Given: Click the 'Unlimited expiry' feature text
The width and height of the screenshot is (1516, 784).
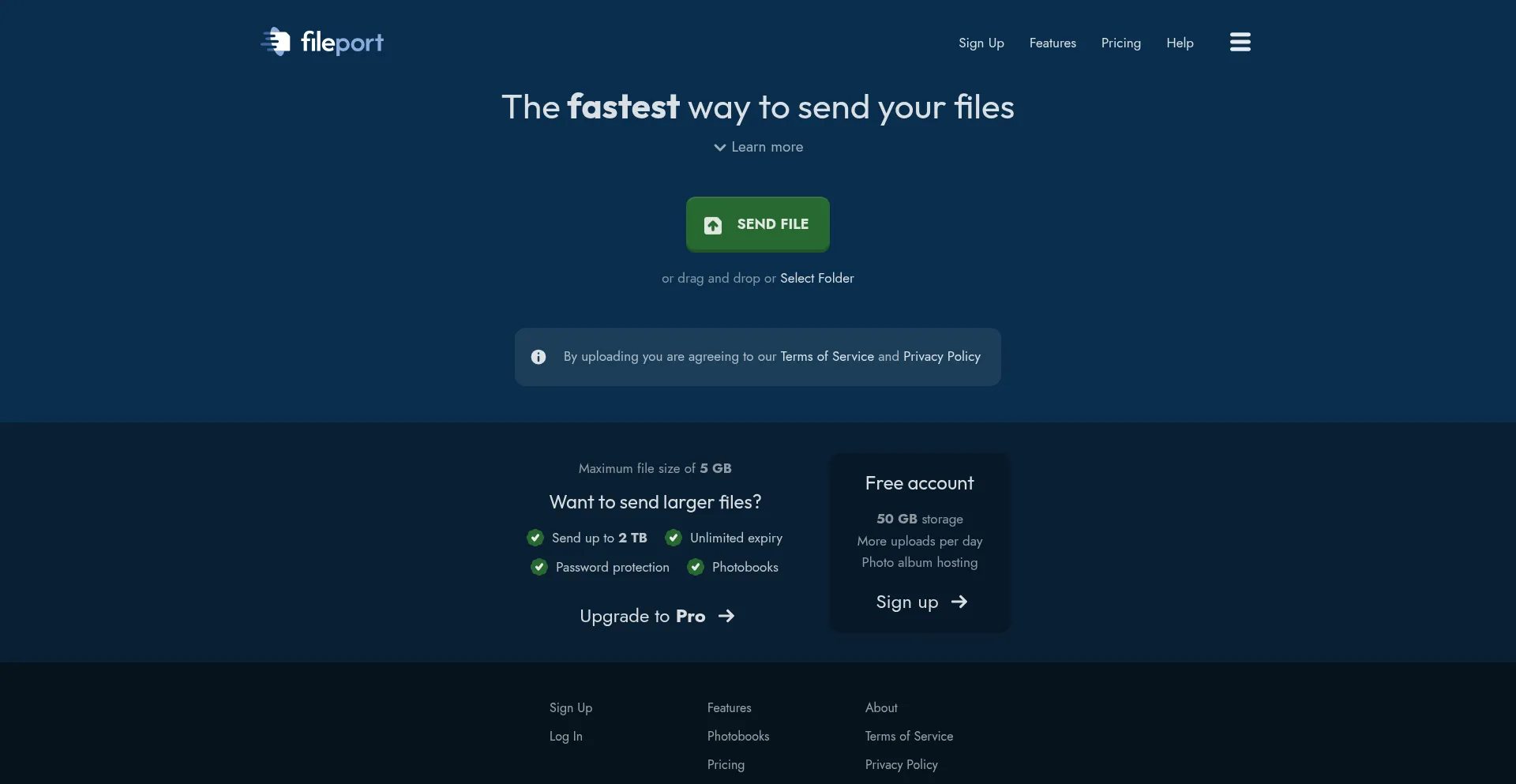Looking at the screenshot, I should pyautogui.click(x=736, y=538).
